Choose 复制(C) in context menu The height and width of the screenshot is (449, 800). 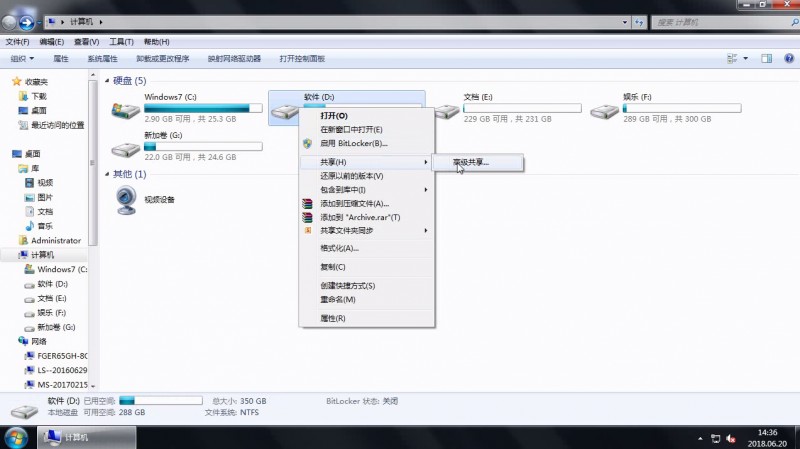tap(366, 267)
